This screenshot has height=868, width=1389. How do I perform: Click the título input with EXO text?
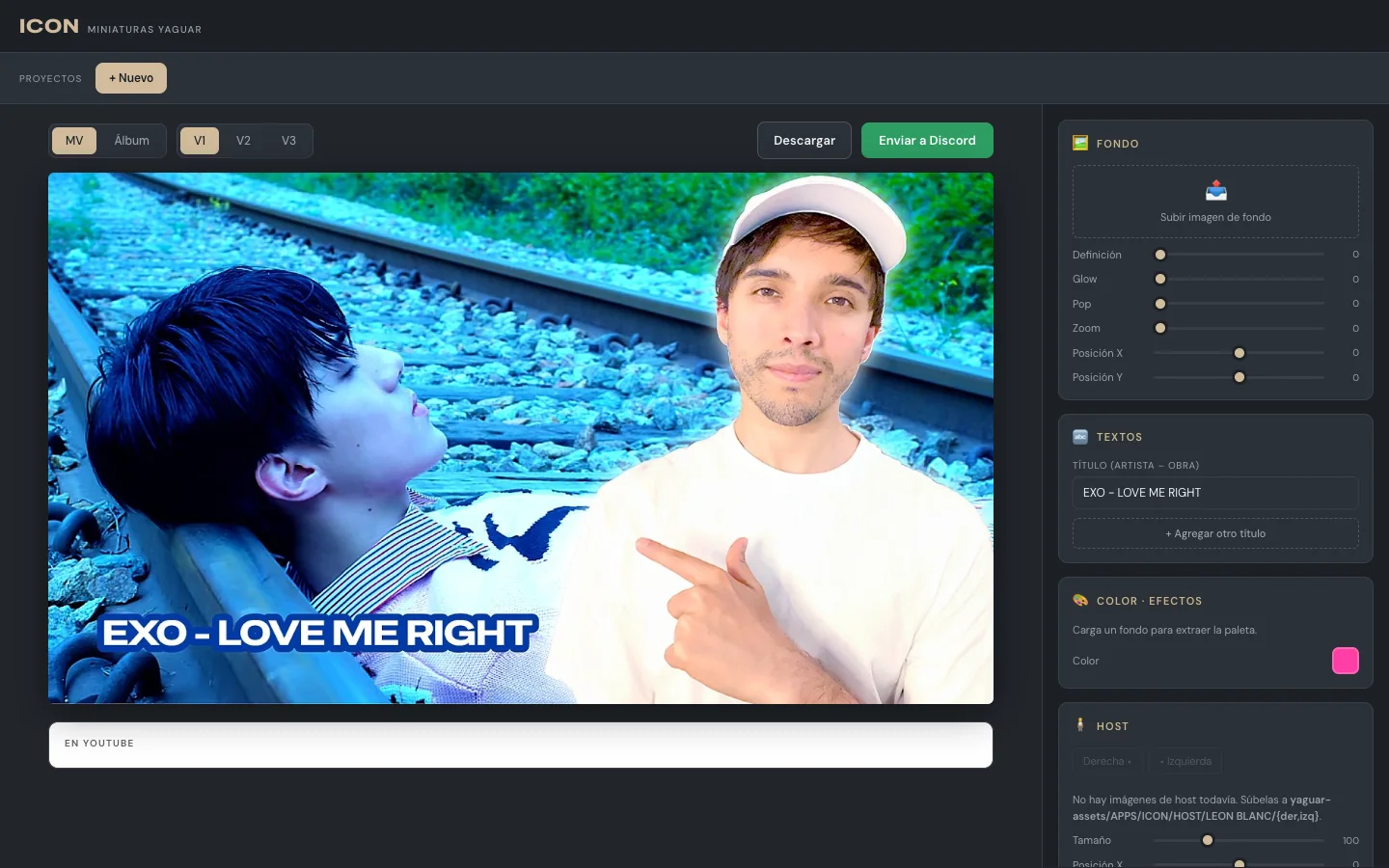(1215, 493)
